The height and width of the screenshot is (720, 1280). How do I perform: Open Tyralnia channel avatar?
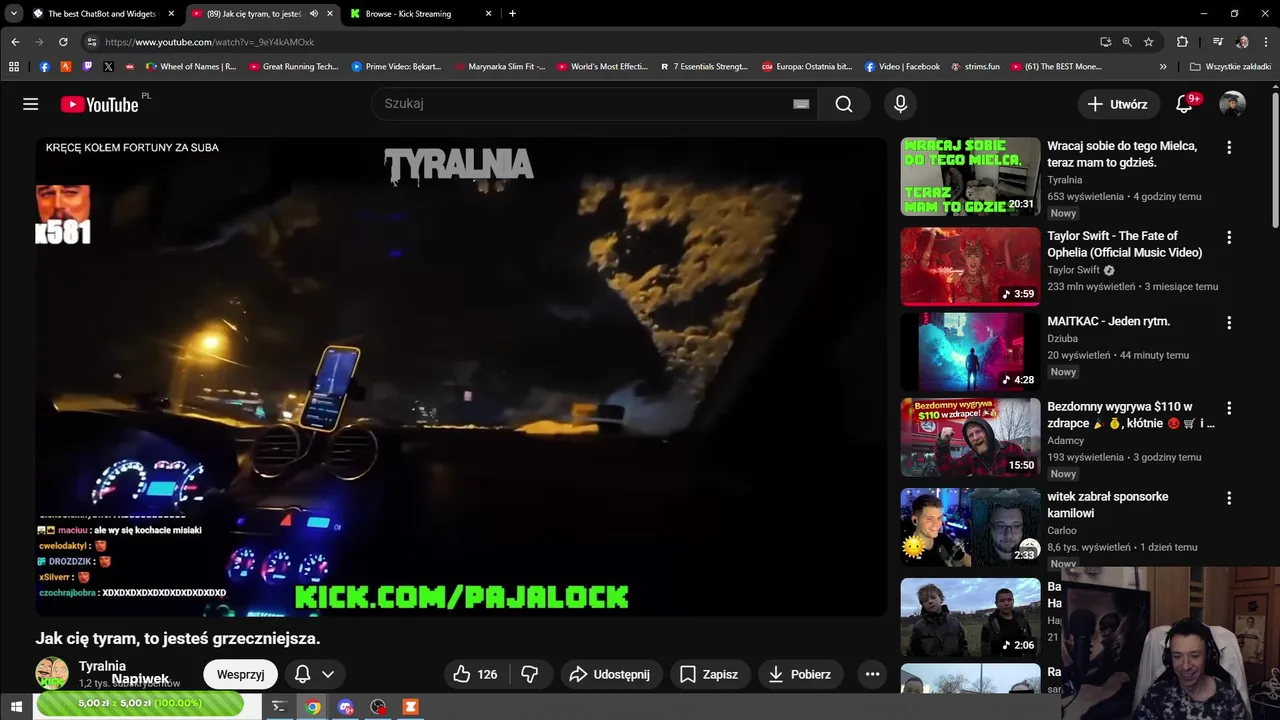pyautogui.click(x=52, y=674)
